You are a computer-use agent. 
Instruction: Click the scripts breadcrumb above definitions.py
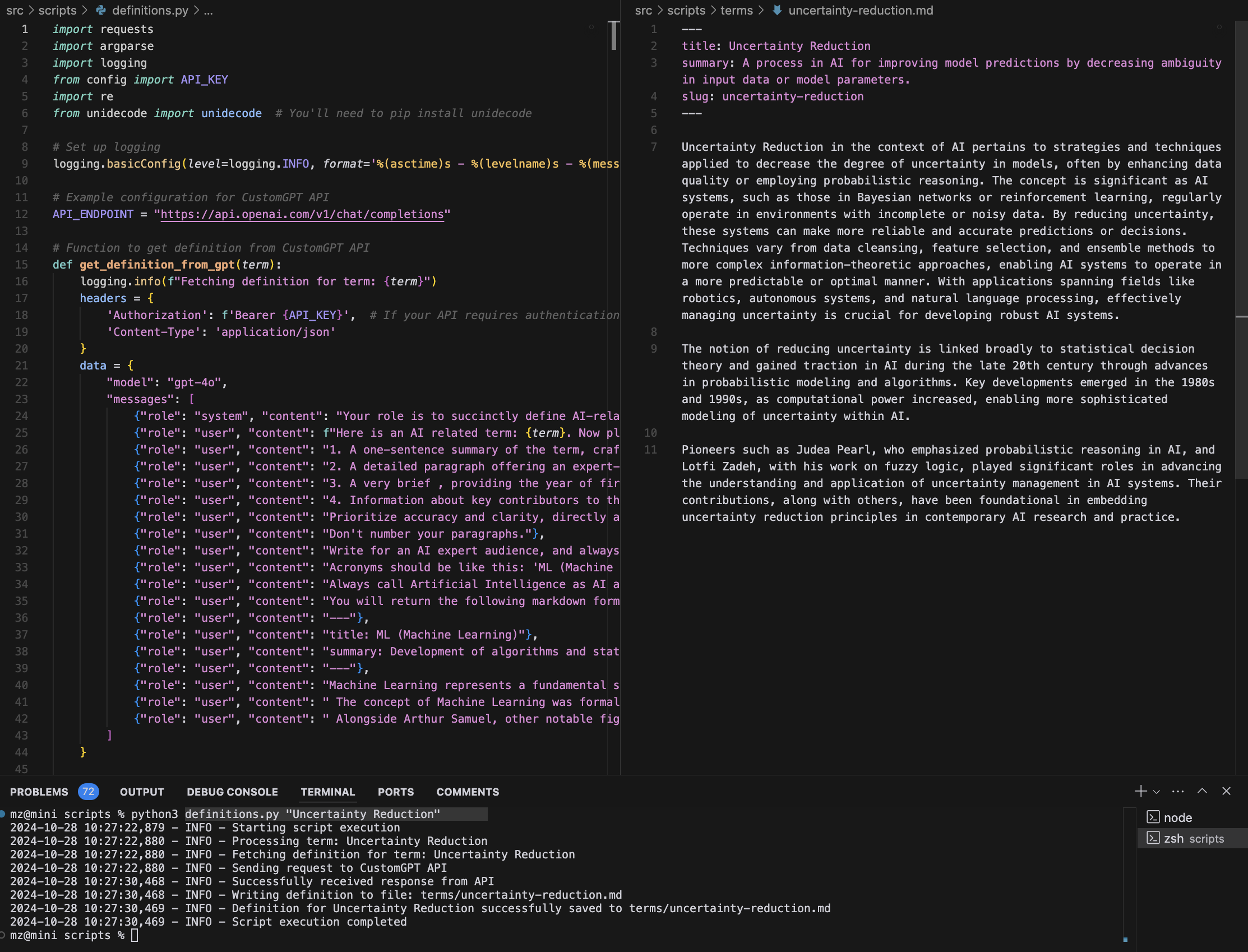[x=57, y=10]
